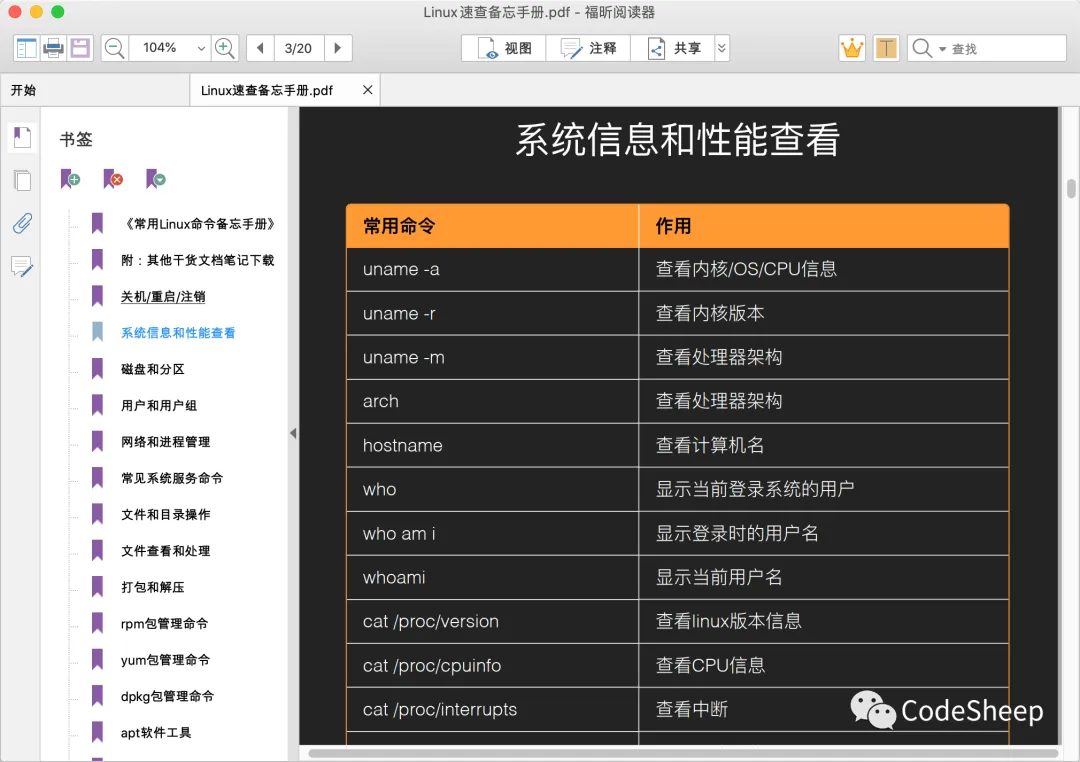
Task: Open bookmark 用户和用户组
Action: [159, 406]
